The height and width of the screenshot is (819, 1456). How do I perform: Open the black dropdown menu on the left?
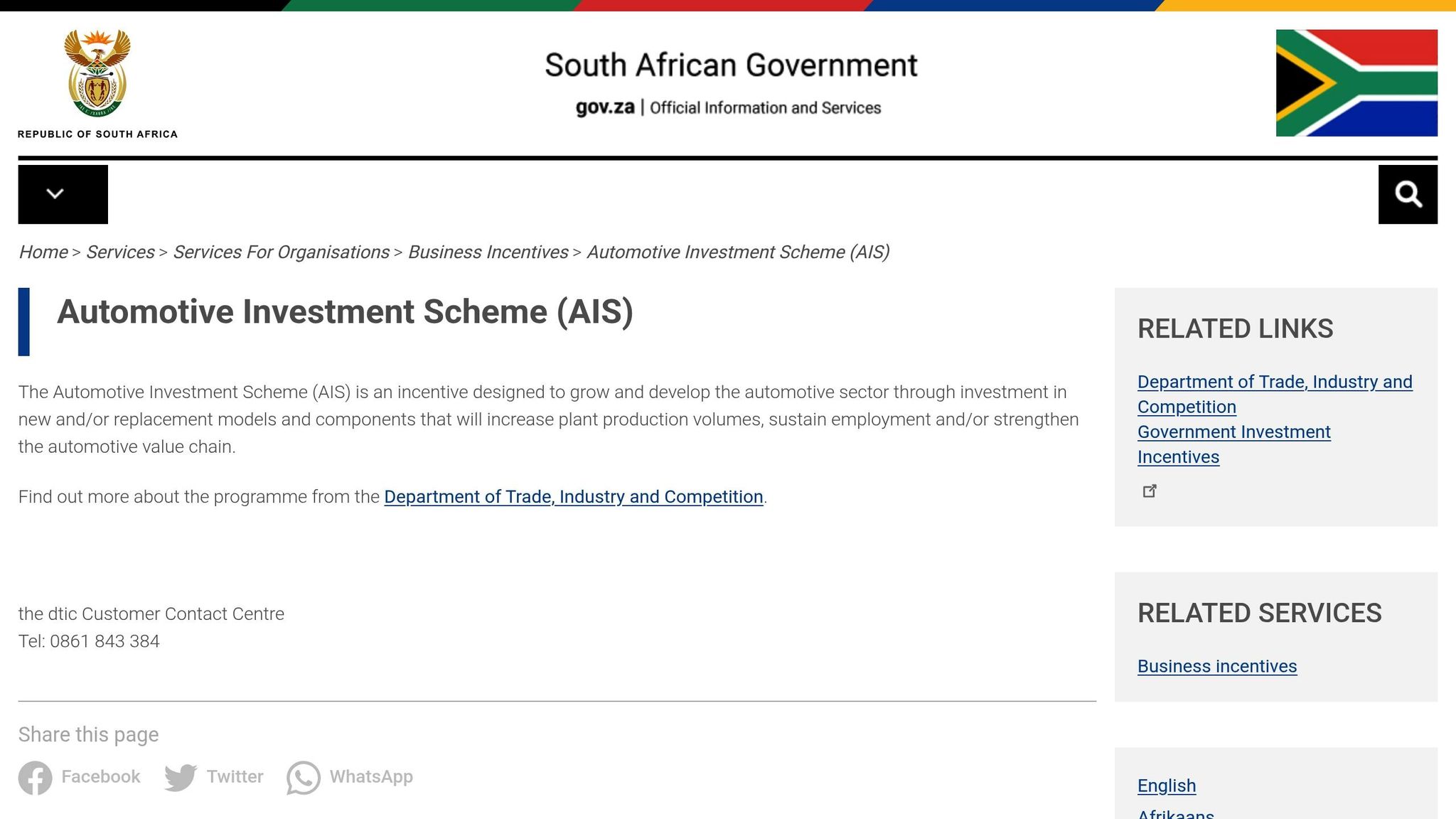[63, 194]
